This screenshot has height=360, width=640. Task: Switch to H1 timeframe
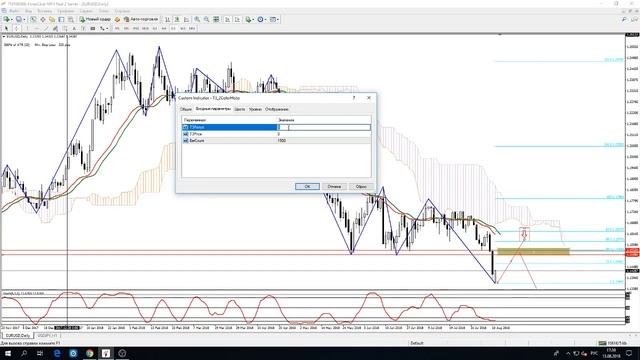(x=155, y=29)
